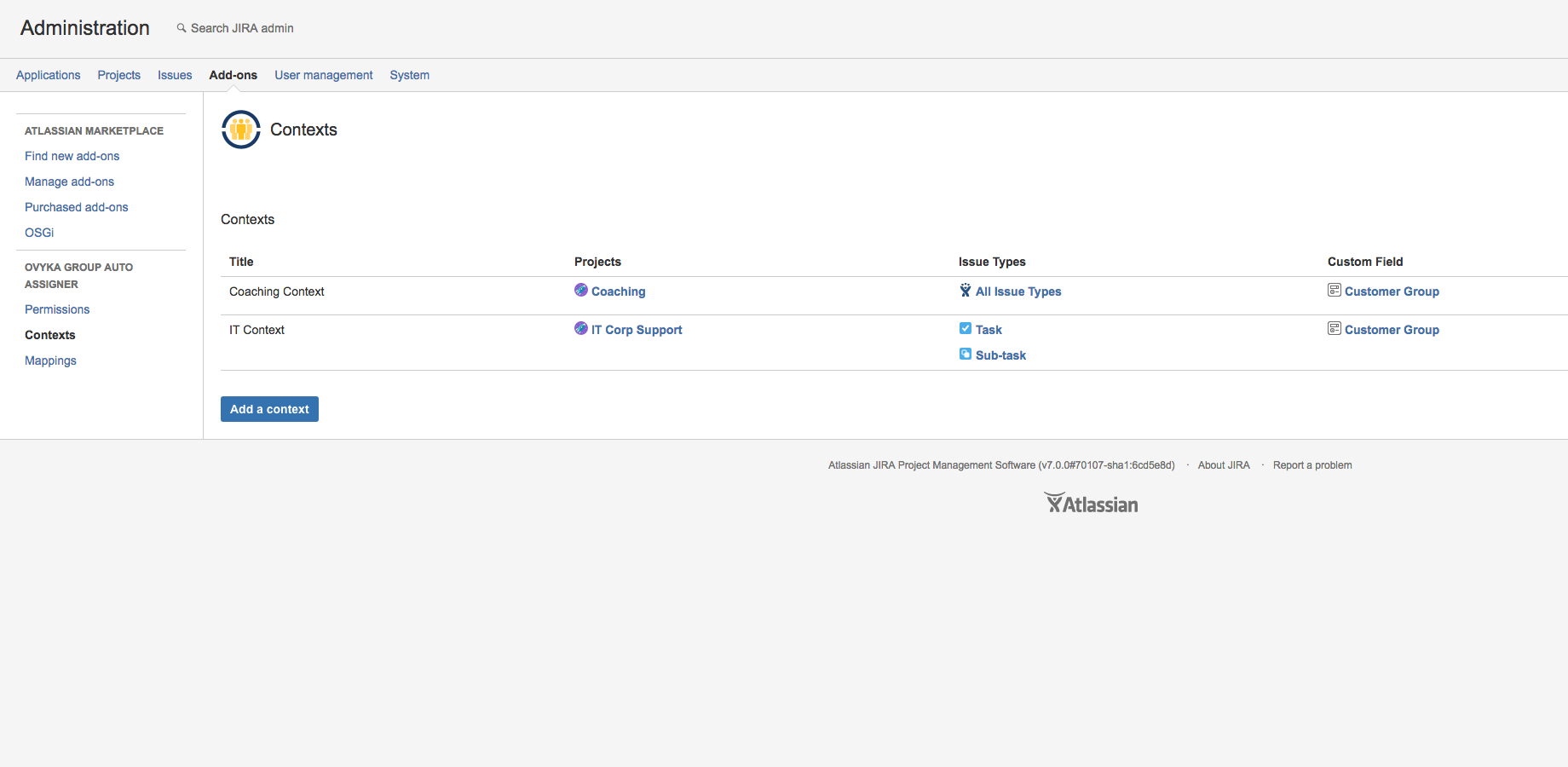Click the Report a problem link

click(1312, 465)
